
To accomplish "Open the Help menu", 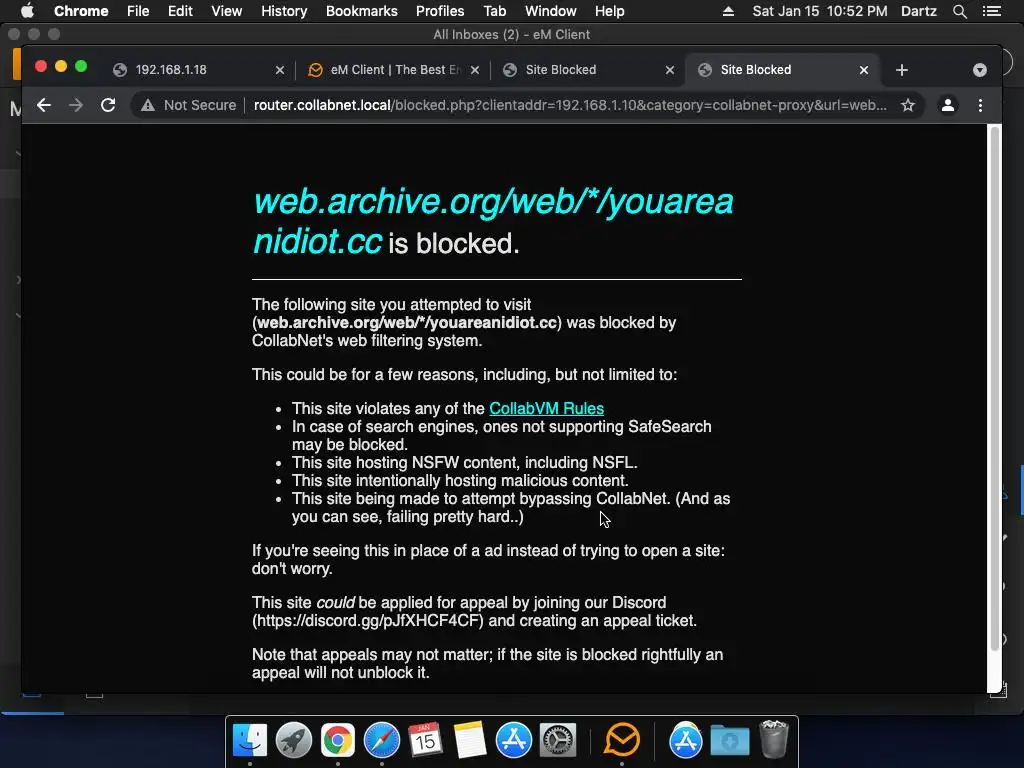I will 609,11.
